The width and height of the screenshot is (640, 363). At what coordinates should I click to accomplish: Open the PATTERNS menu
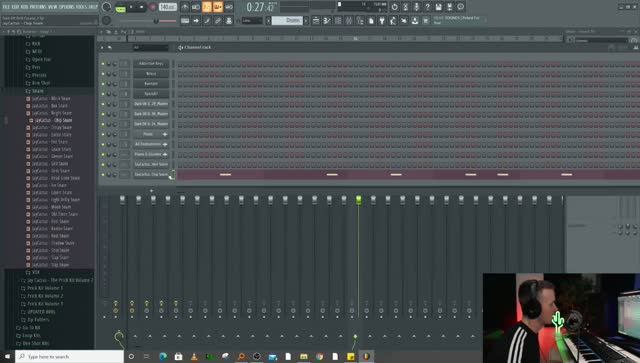[x=38, y=7]
